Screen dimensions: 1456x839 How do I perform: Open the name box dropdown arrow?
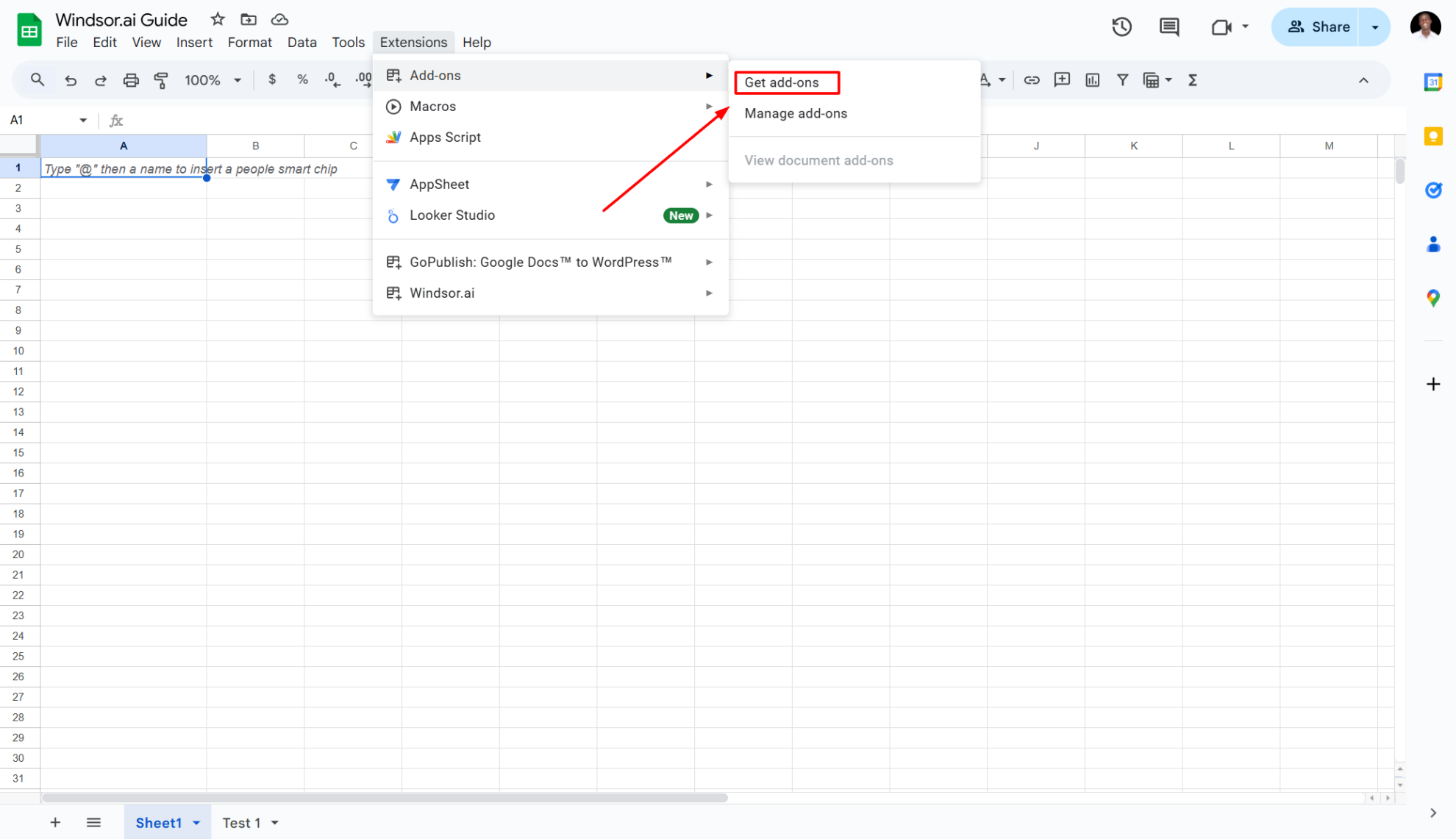83,121
